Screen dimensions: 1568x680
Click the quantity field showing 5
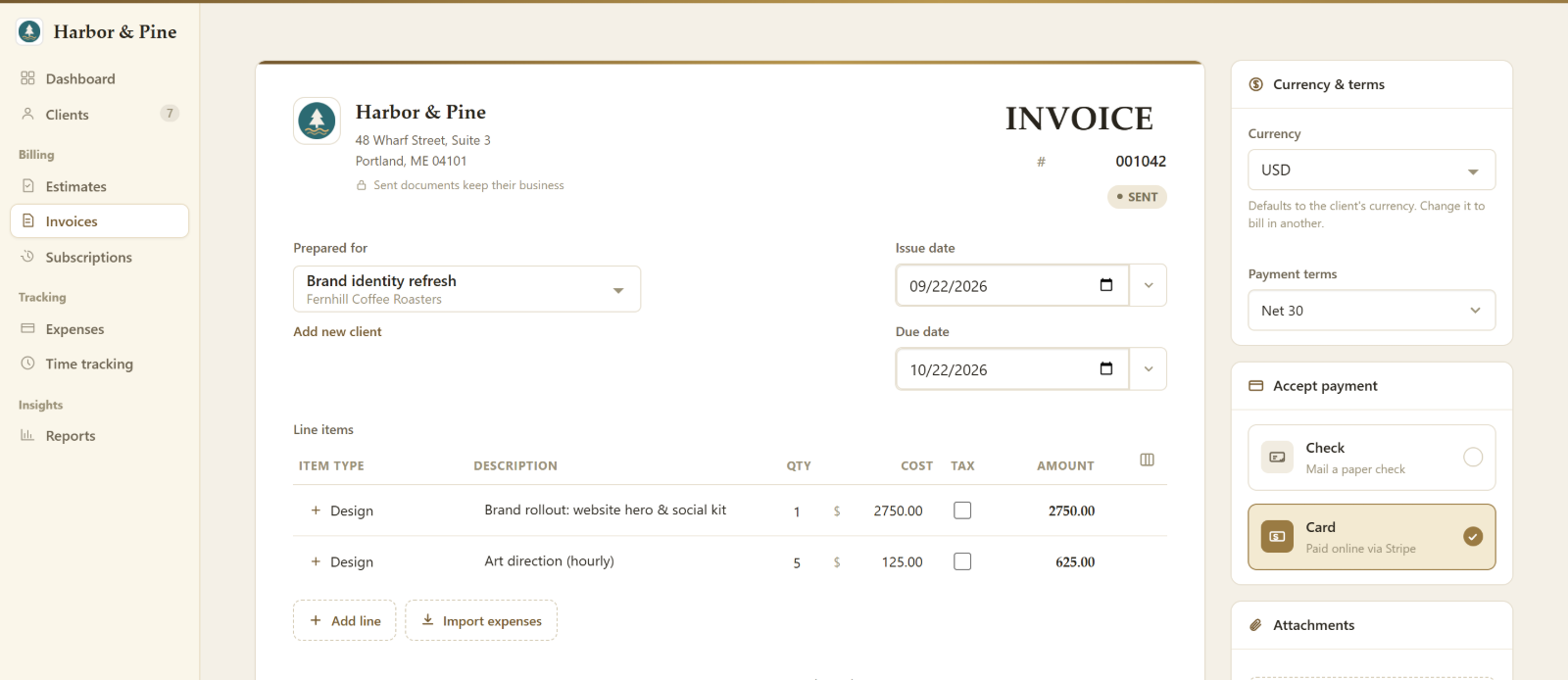(797, 562)
